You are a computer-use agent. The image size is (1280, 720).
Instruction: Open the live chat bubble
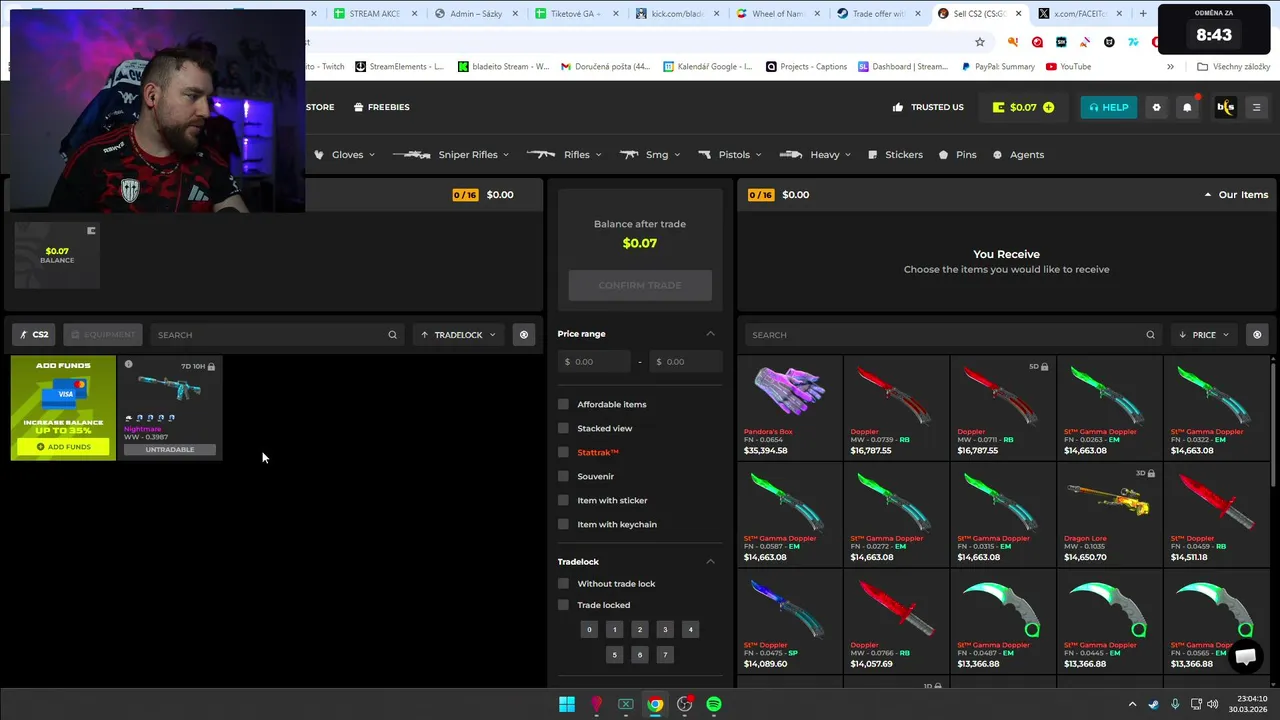[1245, 657]
